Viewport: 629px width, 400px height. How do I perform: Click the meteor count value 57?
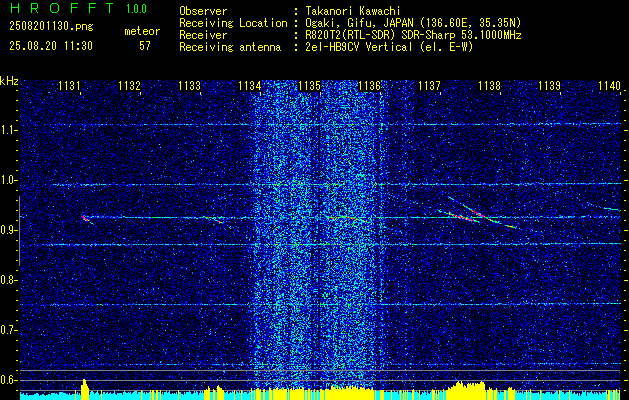145,46
